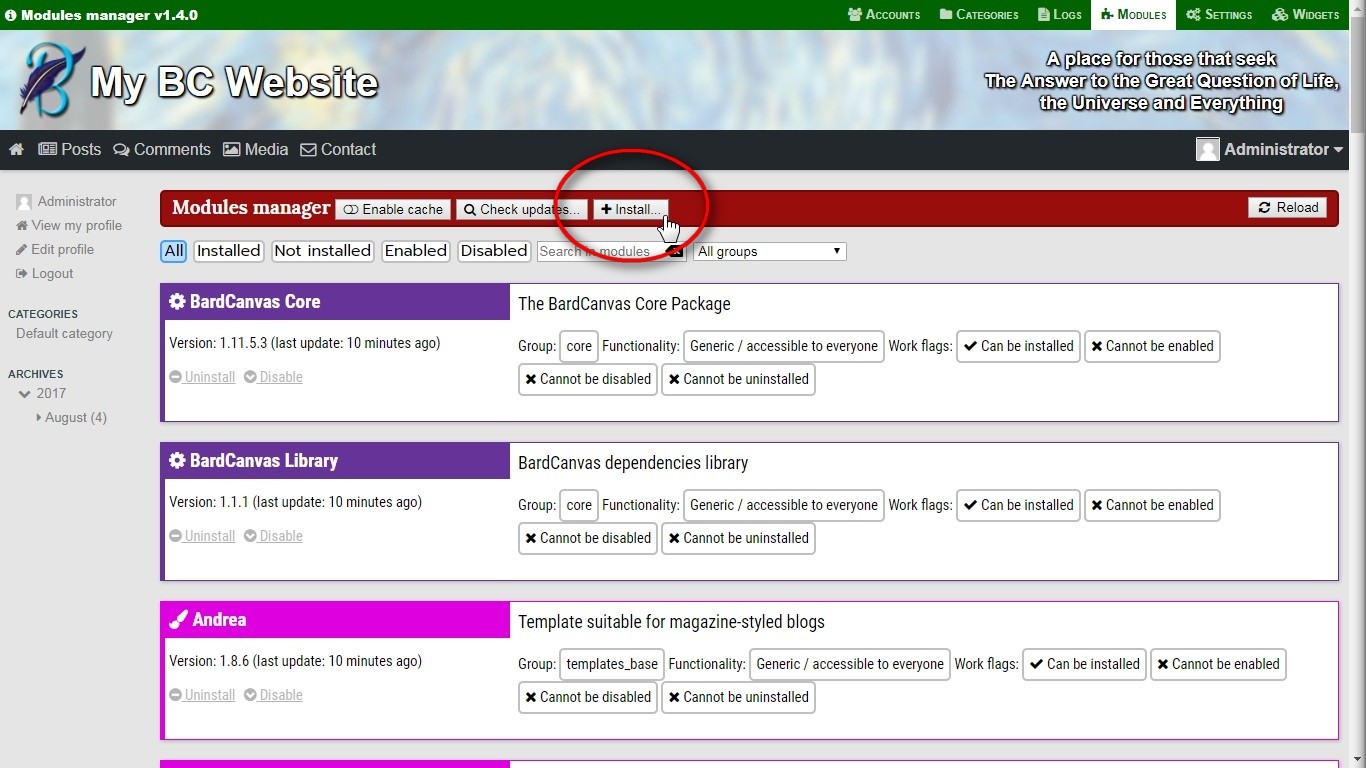Click the BardCanvas Library gear icon
The width and height of the screenshot is (1366, 768).
pyautogui.click(x=177, y=461)
